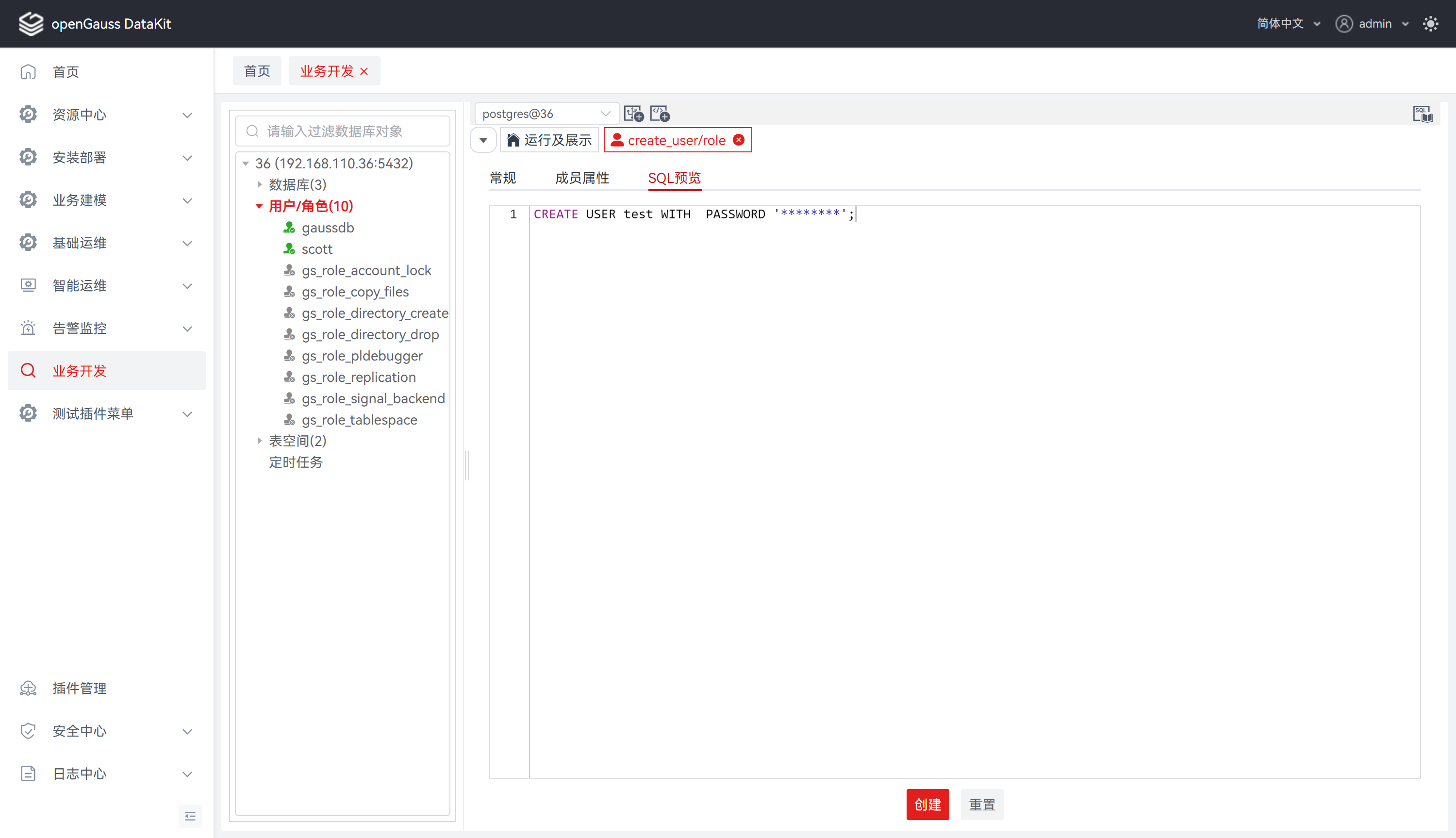Switch to the 常规 tab
1456x838 pixels.
click(502, 178)
